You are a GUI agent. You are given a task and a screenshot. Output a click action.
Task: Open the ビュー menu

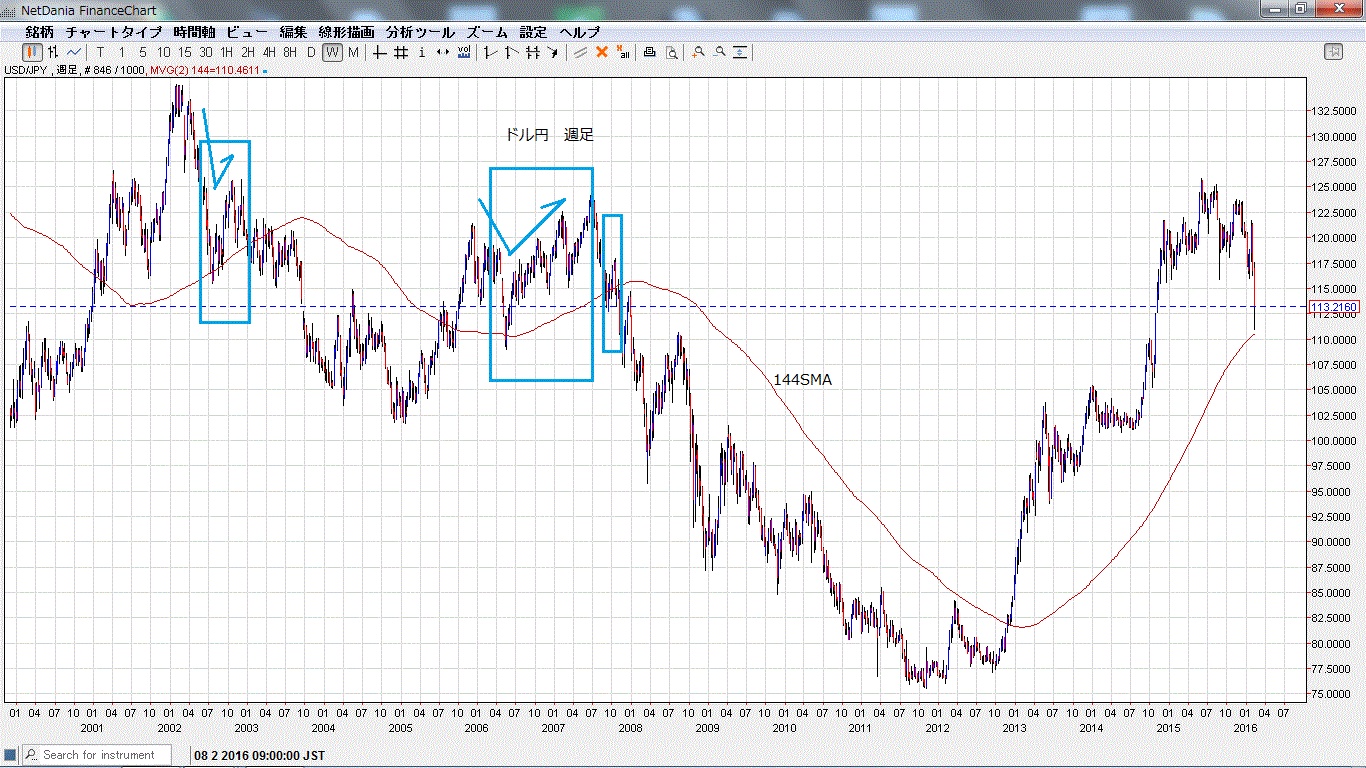(247, 32)
